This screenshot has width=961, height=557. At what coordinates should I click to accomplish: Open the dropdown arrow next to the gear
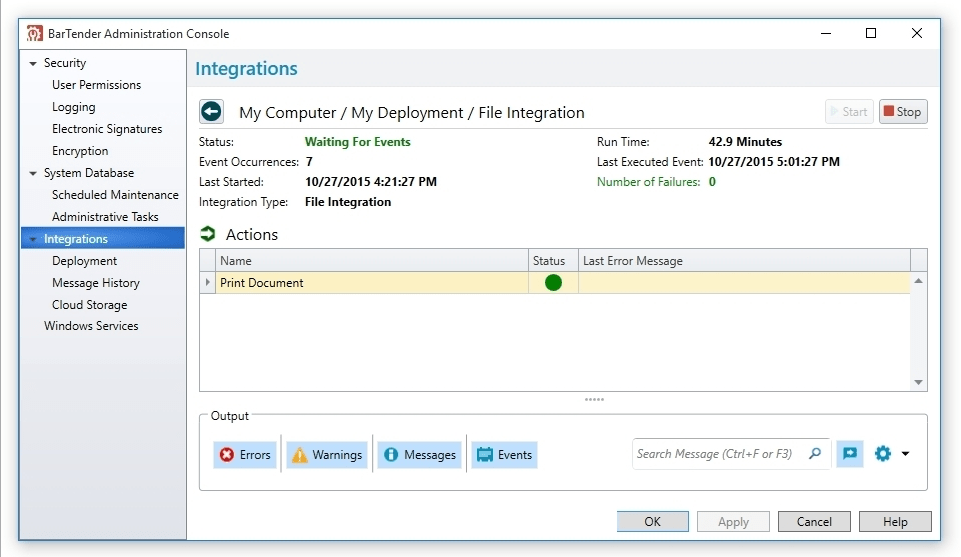(x=905, y=454)
